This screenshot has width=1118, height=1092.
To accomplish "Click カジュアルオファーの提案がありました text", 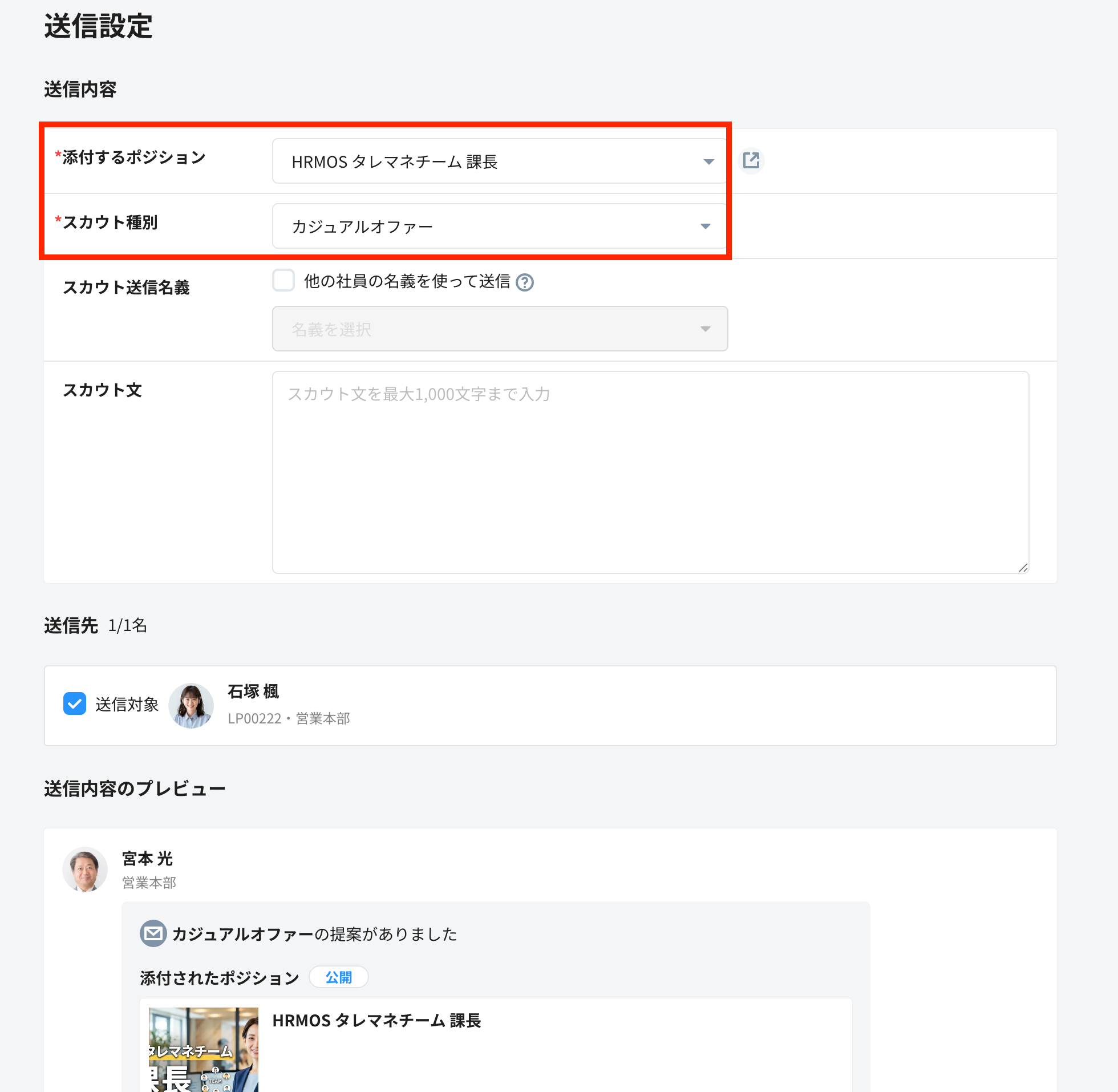I will tap(315, 935).
